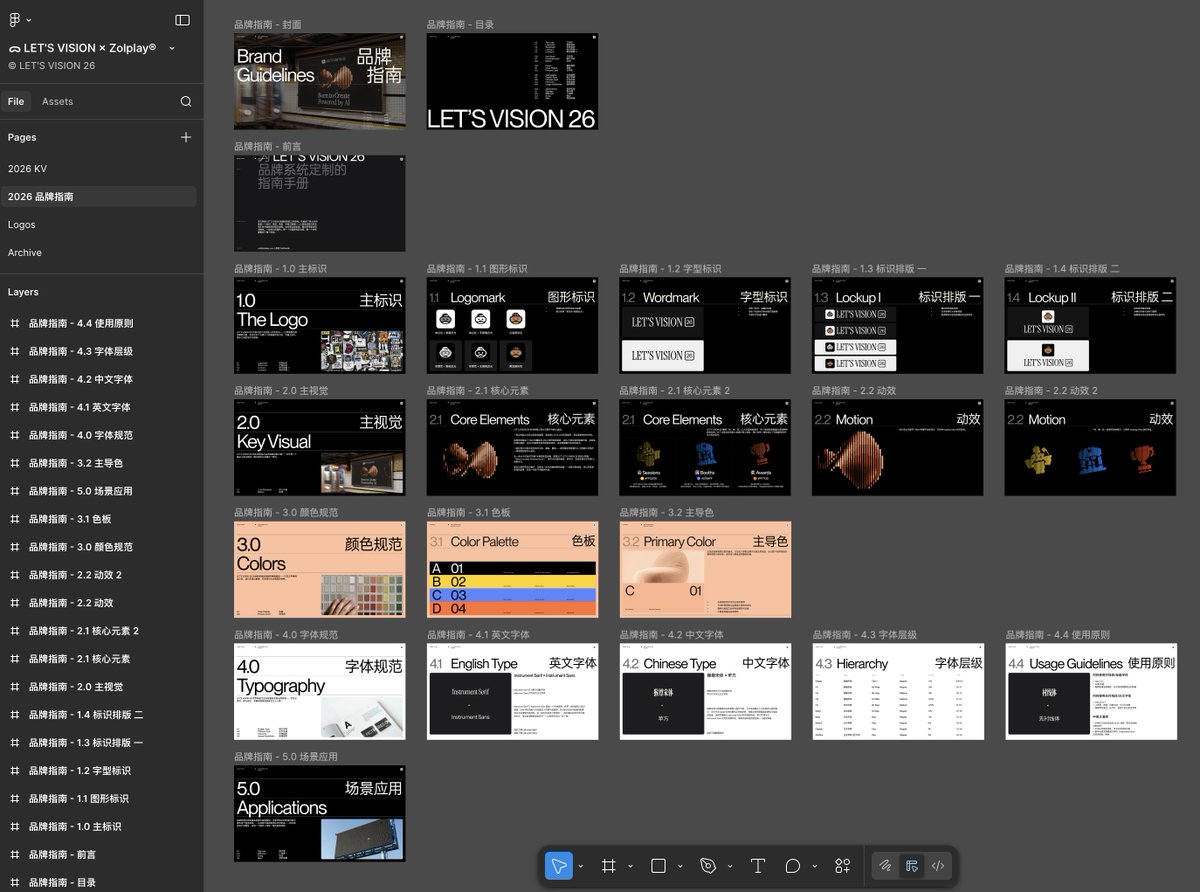Viewport: 1200px width, 892px height.
Task: Select the 3.1 Color Palette frame
Action: tap(512, 569)
